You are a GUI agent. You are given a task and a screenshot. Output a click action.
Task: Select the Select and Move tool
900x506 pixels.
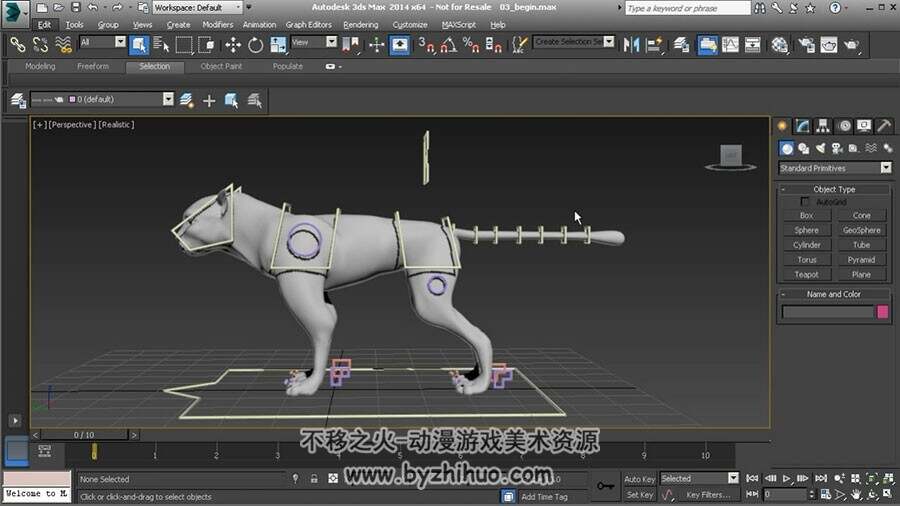(x=232, y=44)
